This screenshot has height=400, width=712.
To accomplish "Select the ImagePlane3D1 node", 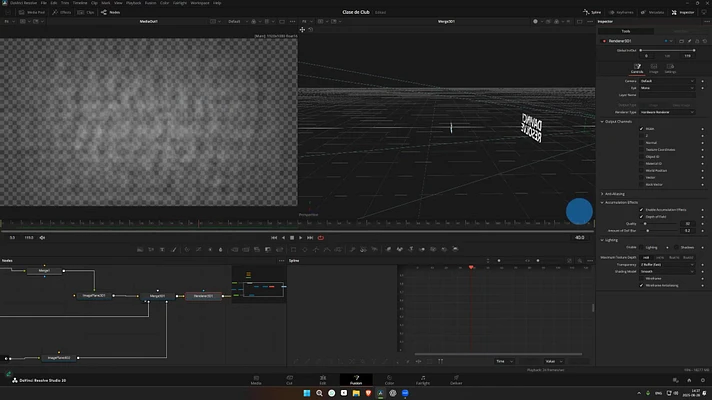I will click(x=95, y=296).
